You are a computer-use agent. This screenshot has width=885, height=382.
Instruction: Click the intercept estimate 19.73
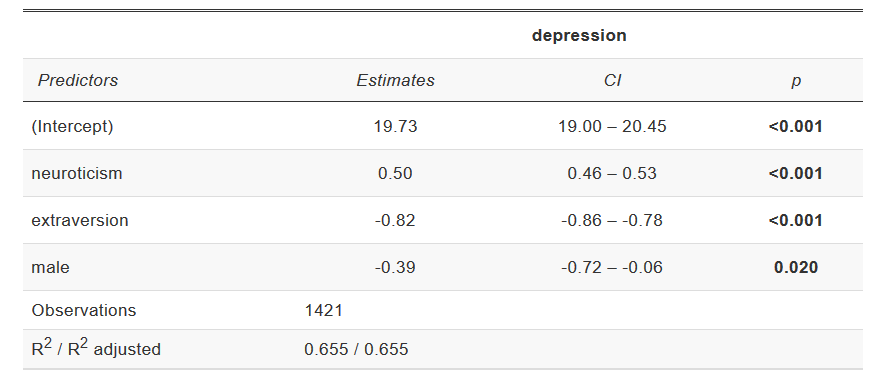(395, 126)
